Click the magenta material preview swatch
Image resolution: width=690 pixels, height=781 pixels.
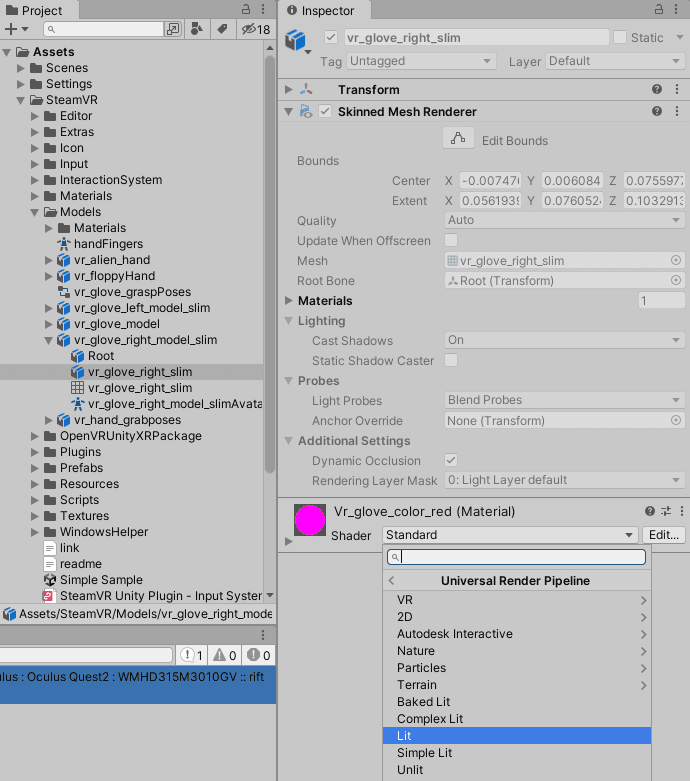(310, 520)
